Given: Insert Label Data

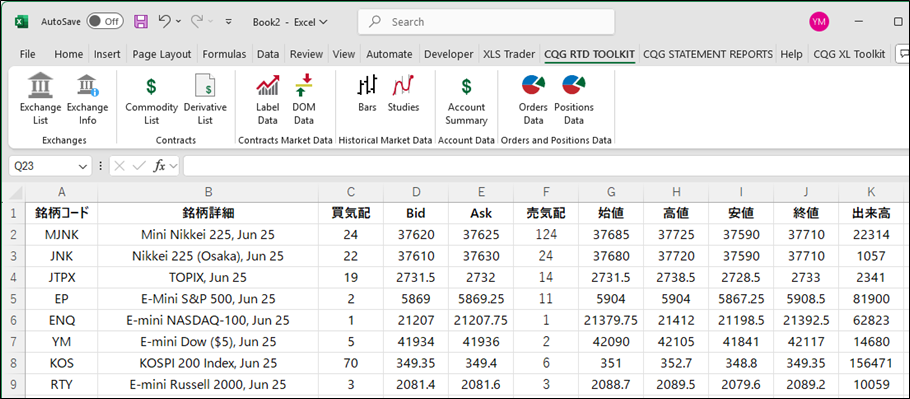Looking at the screenshot, I should pos(268,99).
